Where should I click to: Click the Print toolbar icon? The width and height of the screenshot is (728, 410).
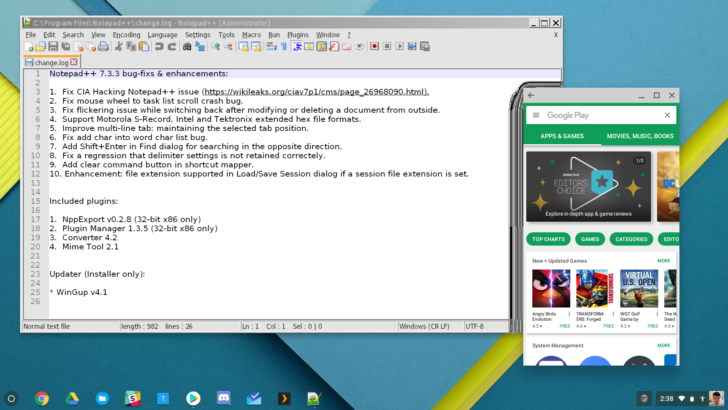click(x=104, y=46)
